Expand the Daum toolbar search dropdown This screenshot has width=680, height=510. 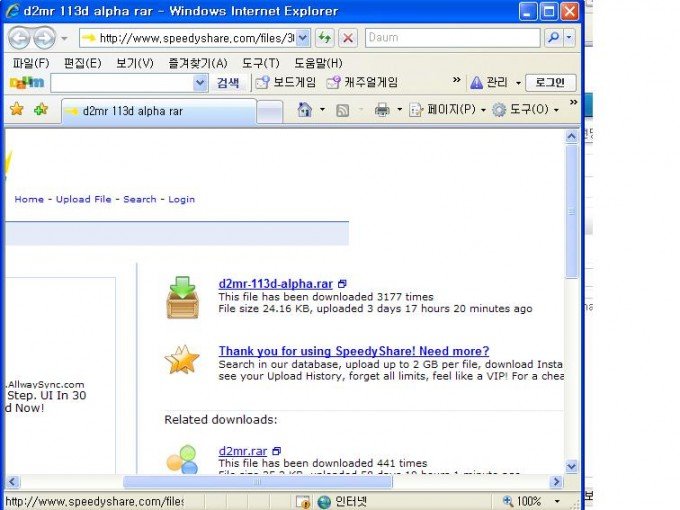pyautogui.click(x=200, y=83)
